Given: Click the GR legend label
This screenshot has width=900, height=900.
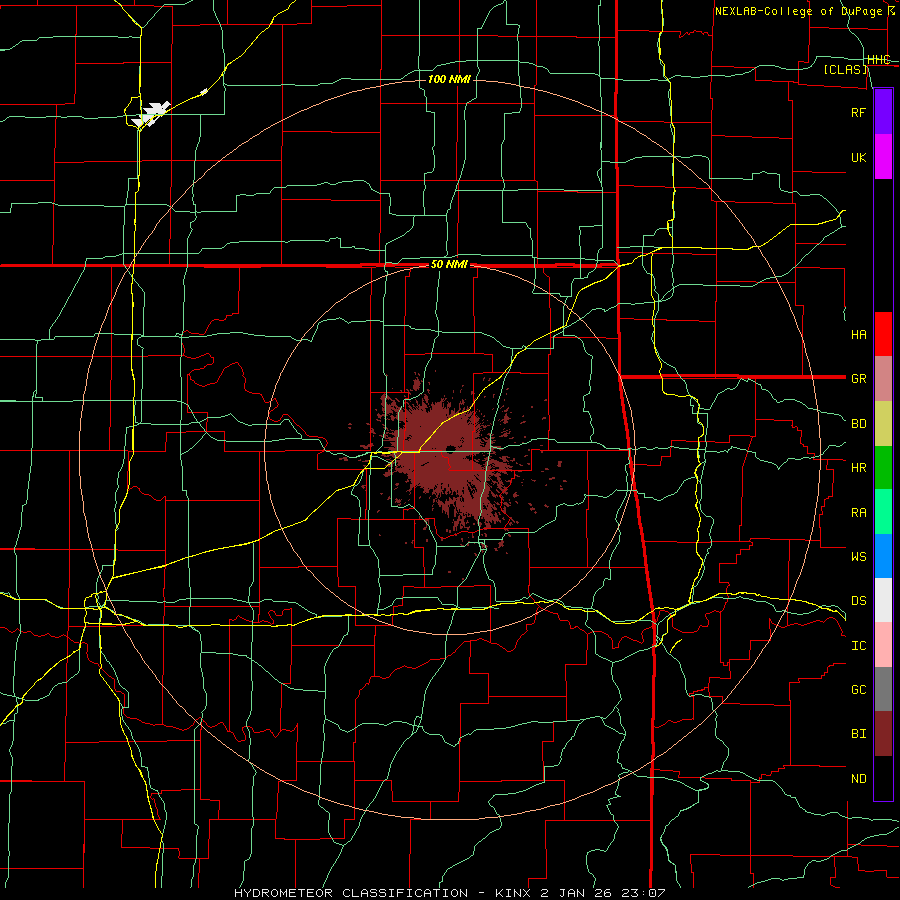Looking at the screenshot, I should point(858,379).
